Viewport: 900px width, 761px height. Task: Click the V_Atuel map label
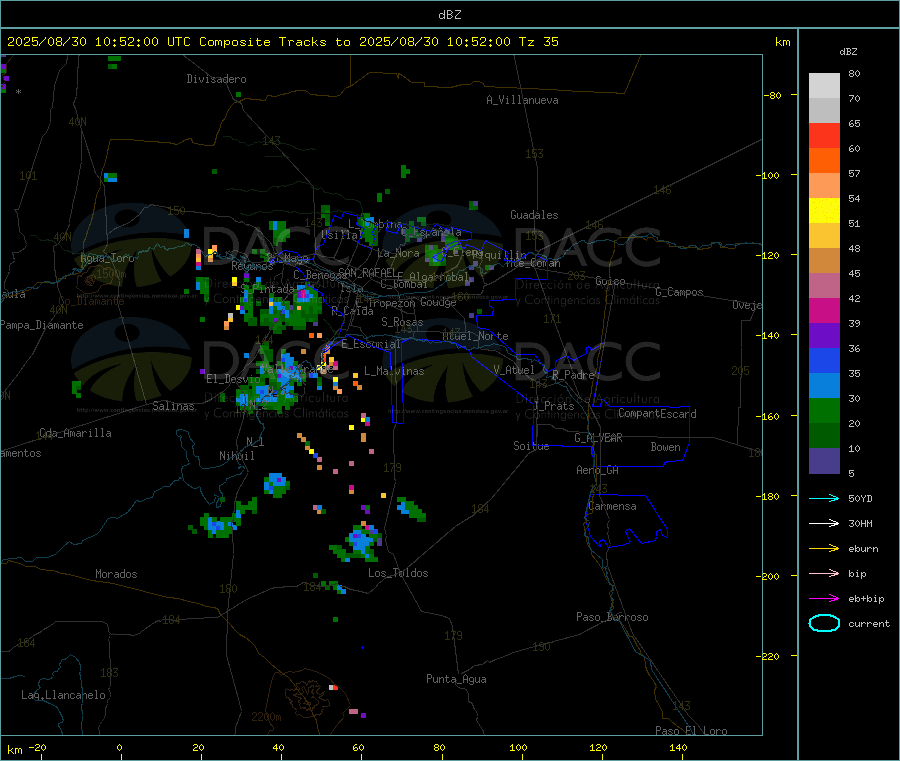[x=514, y=370]
